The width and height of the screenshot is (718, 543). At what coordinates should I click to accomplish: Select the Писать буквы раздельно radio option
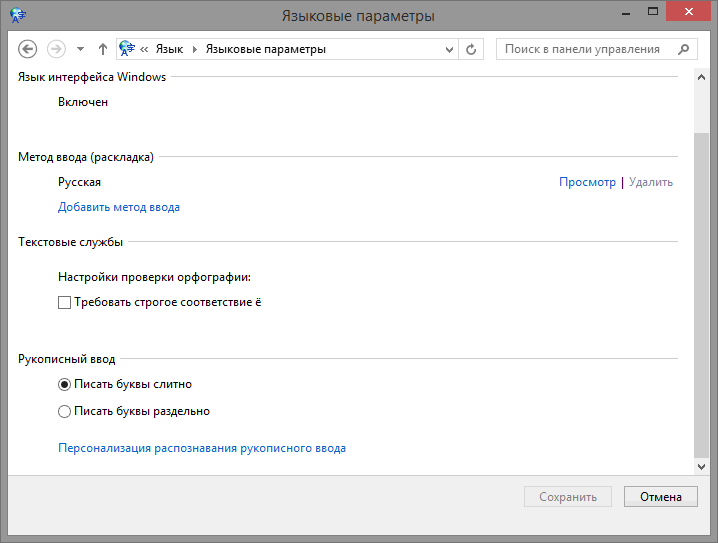pyautogui.click(x=65, y=411)
